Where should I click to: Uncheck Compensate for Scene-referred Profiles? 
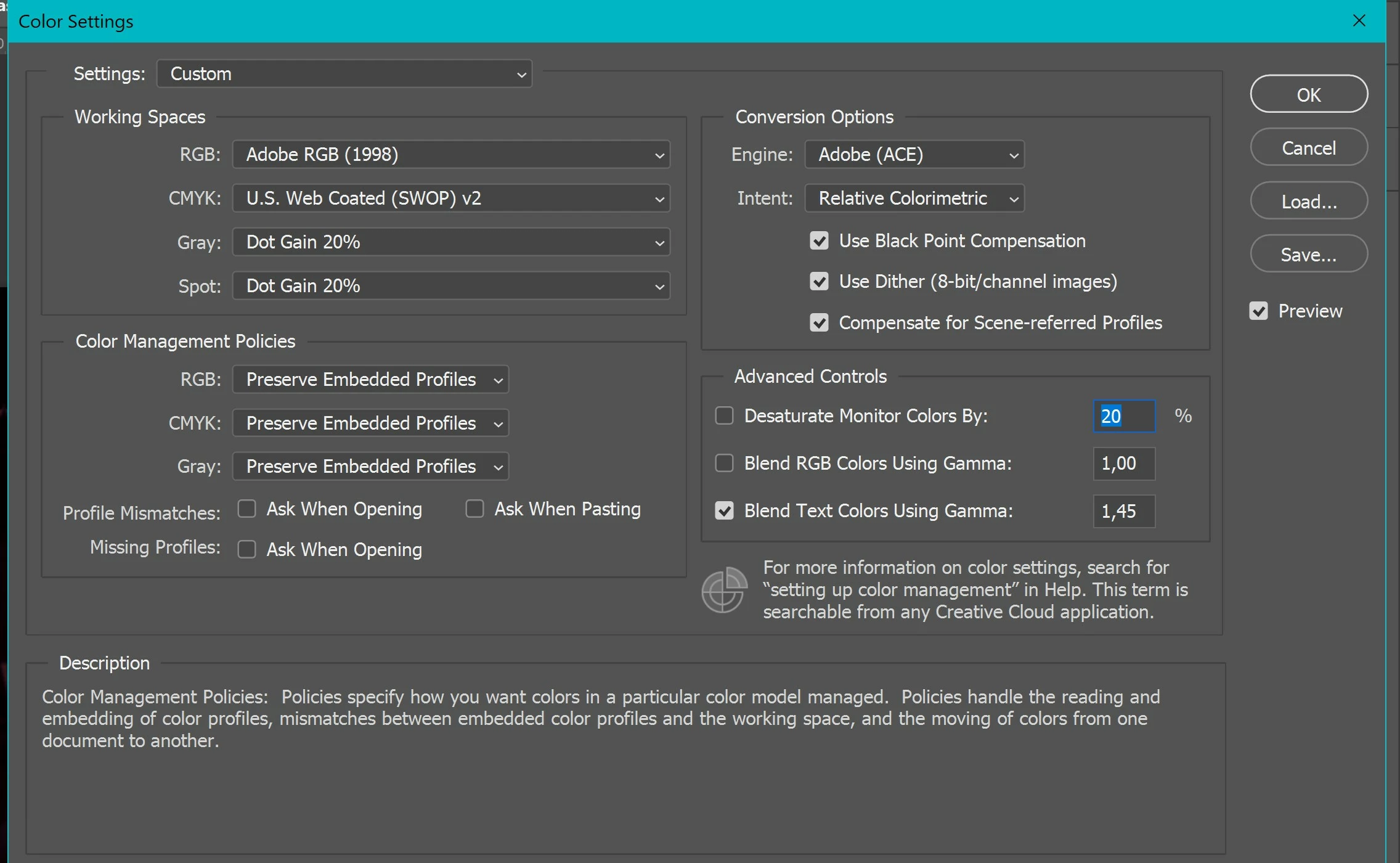point(819,322)
